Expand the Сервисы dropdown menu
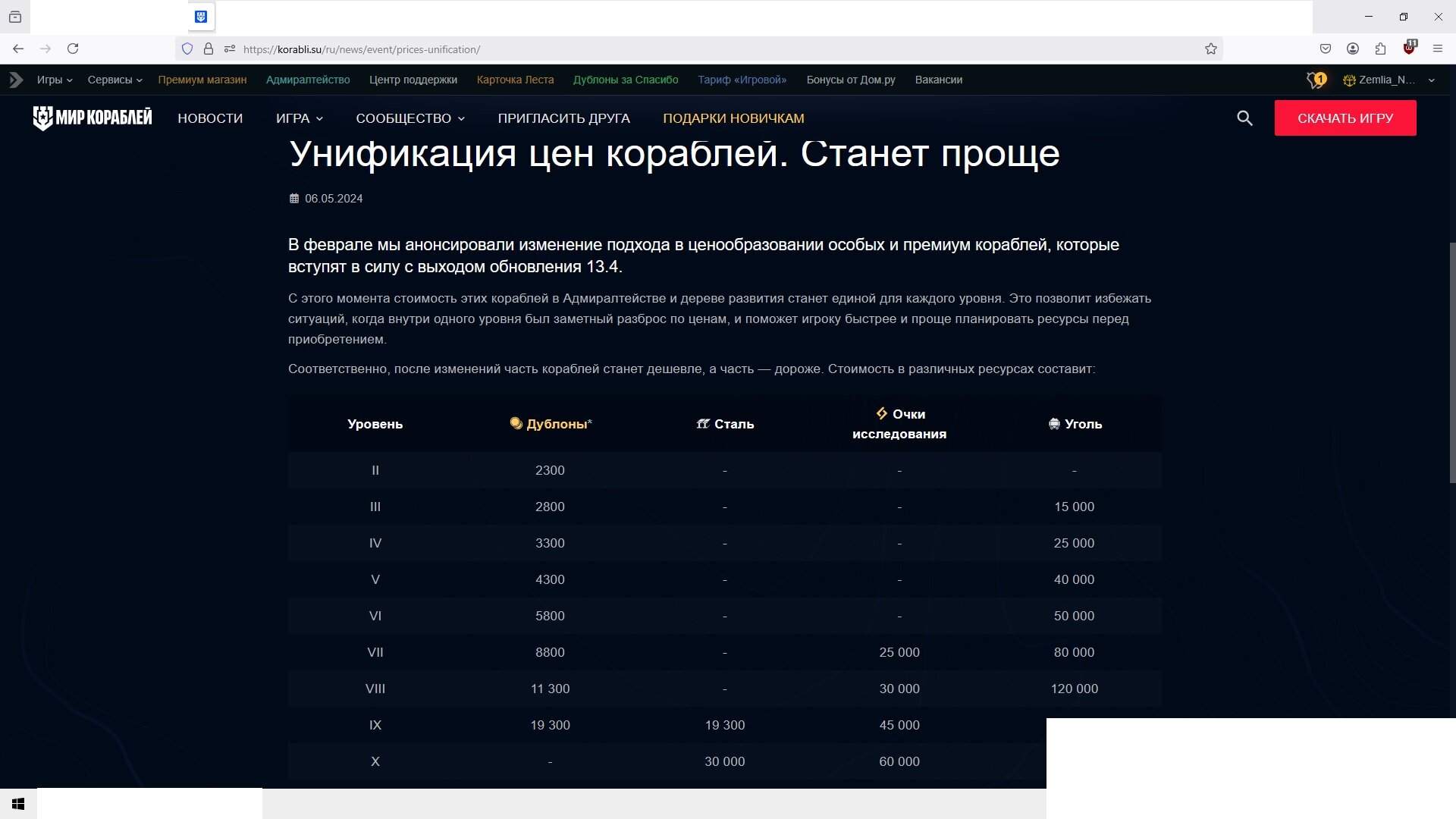1456x819 pixels. point(115,80)
